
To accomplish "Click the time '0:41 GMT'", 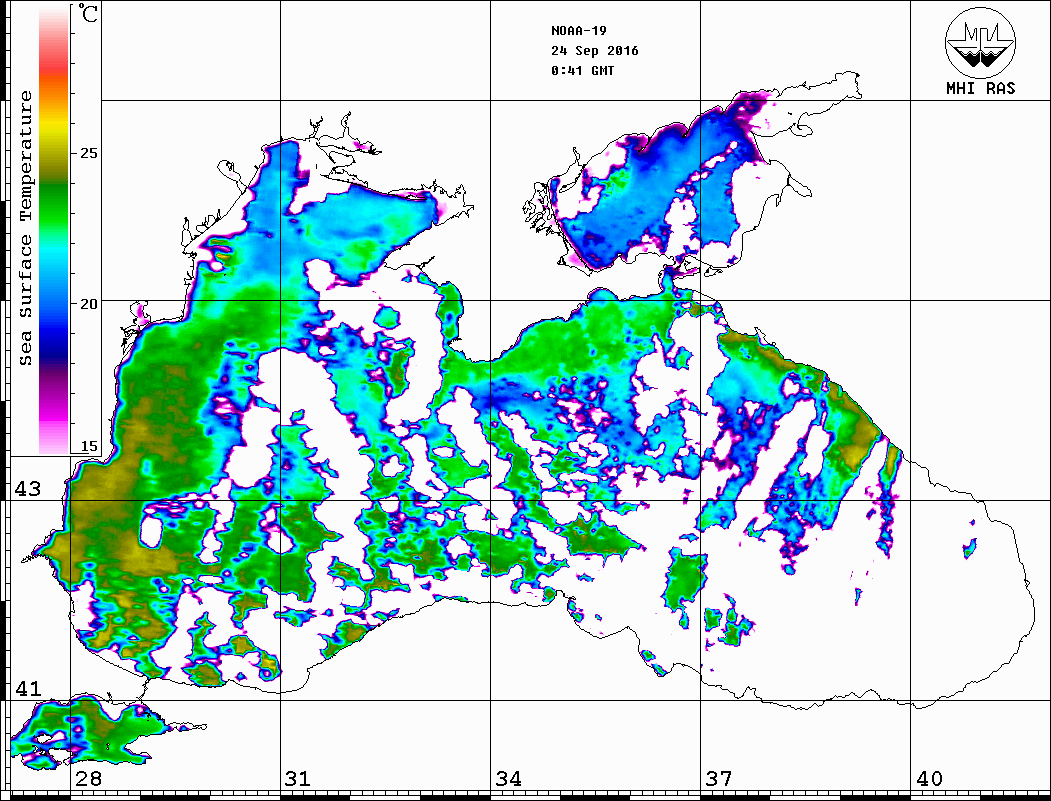I will pyautogui.click(x=582, y=70).
